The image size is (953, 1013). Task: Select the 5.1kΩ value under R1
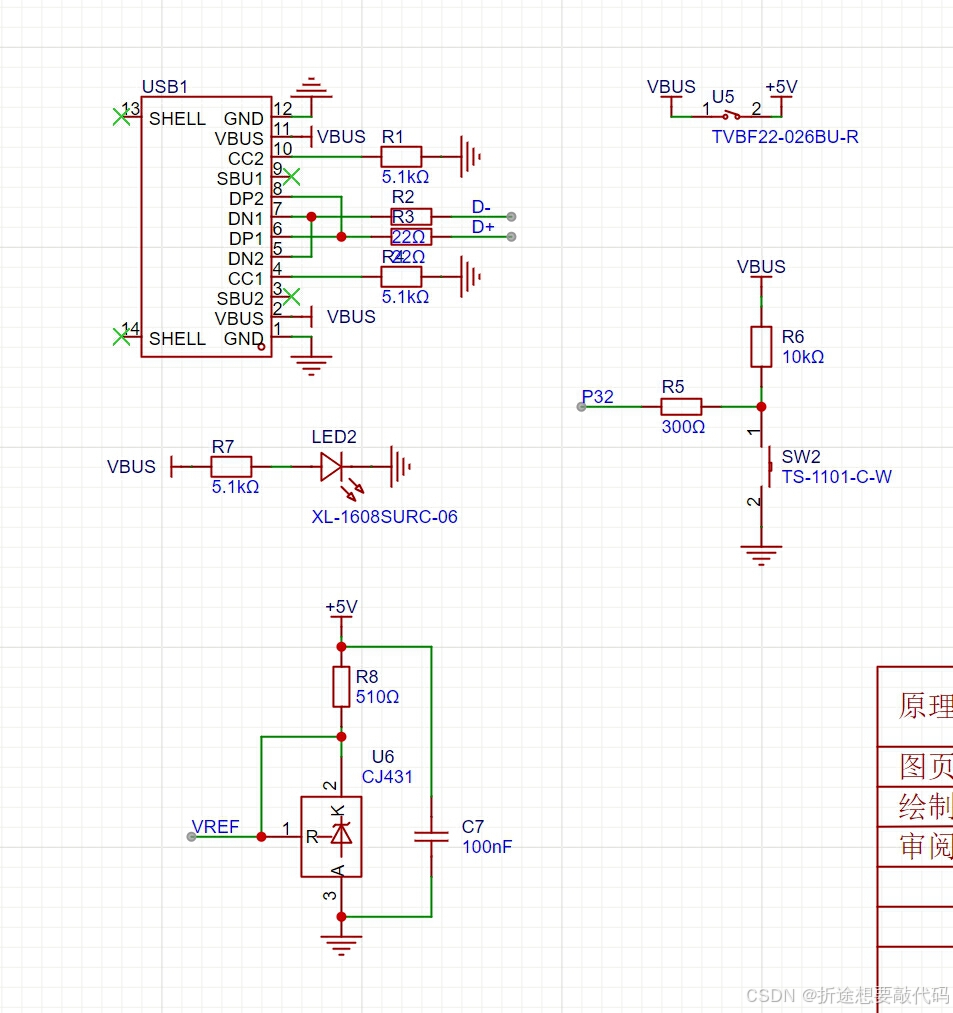pyautogui.click(x=405, y=177)
